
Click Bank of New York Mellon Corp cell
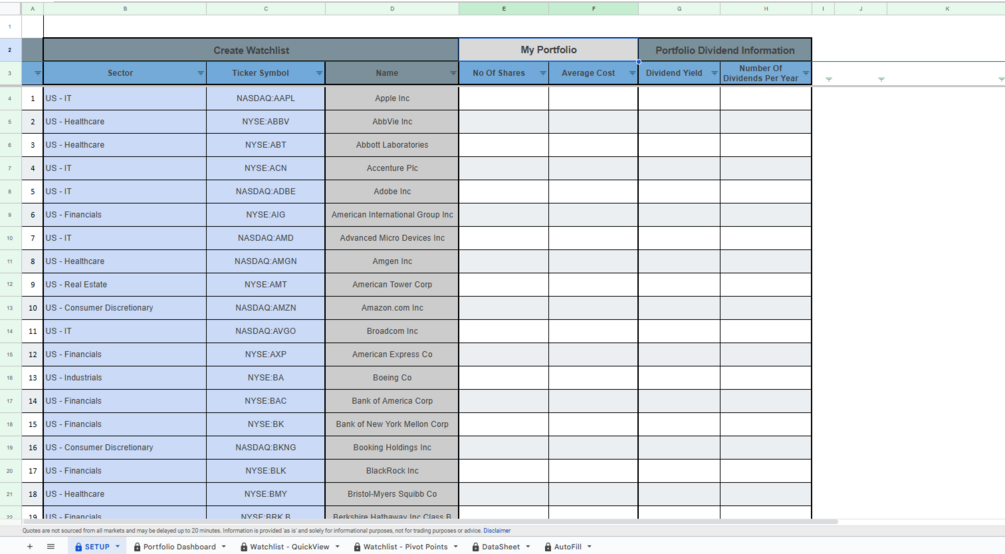[x=392, y=424]
